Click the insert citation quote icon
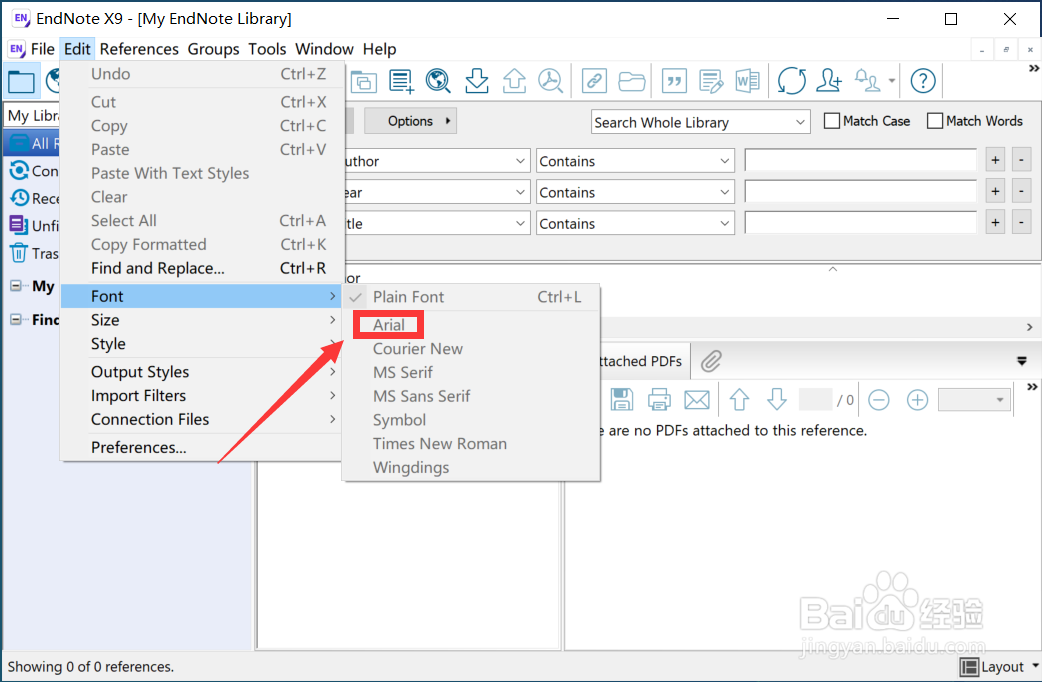 (674, 81)
